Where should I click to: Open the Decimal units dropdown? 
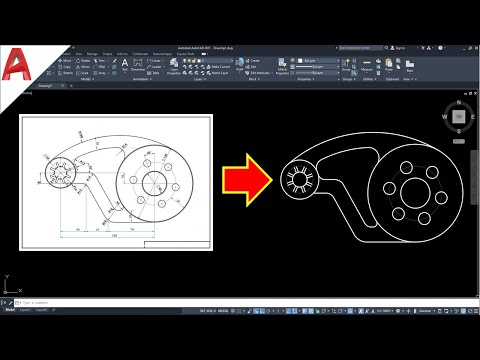[x=427, y=311]
